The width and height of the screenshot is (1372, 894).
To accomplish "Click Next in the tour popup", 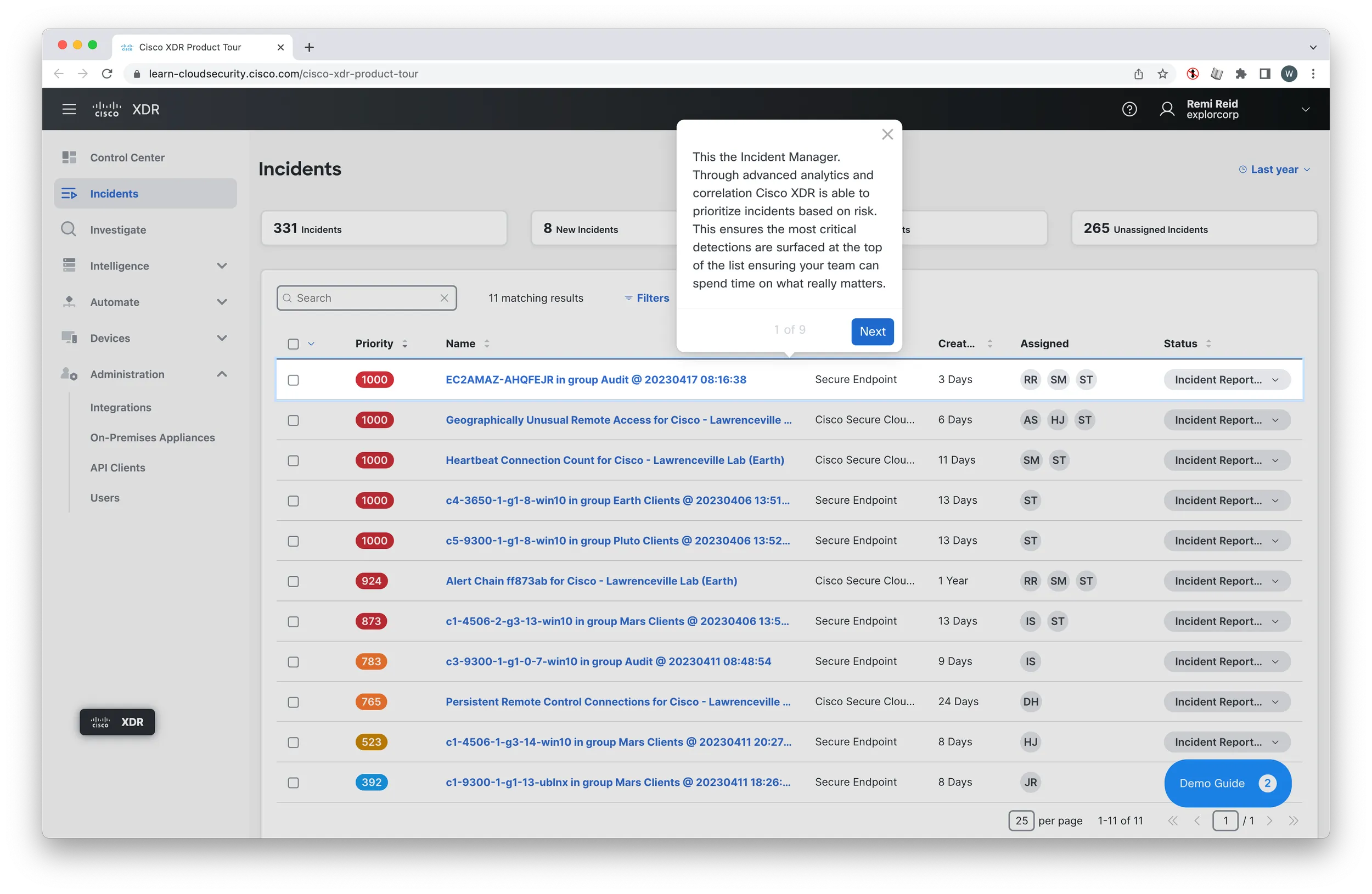I will 872,331.
